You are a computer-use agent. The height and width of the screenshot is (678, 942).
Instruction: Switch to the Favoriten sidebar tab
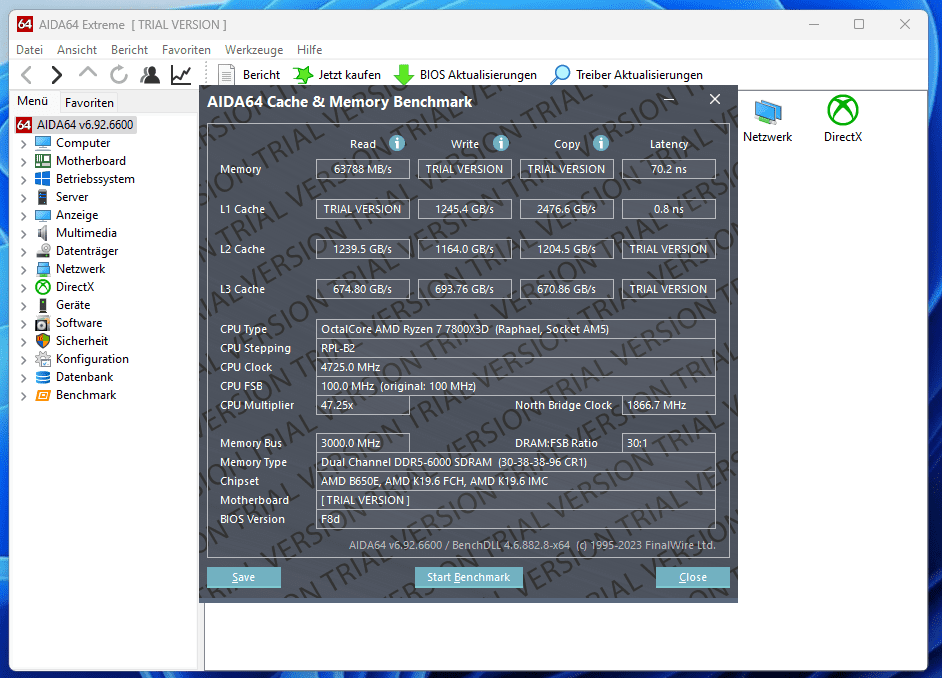(x=89, y=103)
